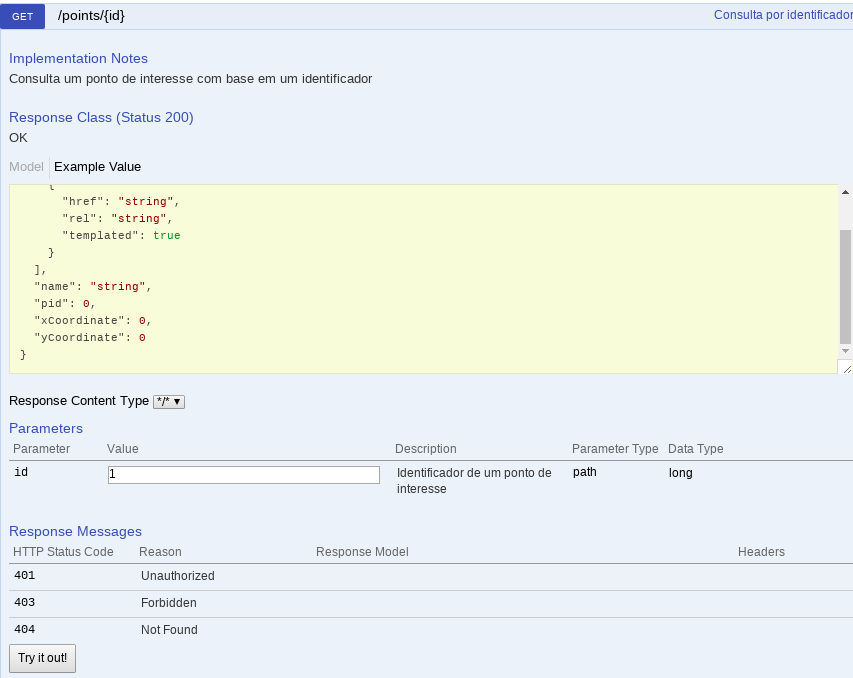Screen dimensions: 853x678
Task: Click the Parameter column header
Action: 41,449
